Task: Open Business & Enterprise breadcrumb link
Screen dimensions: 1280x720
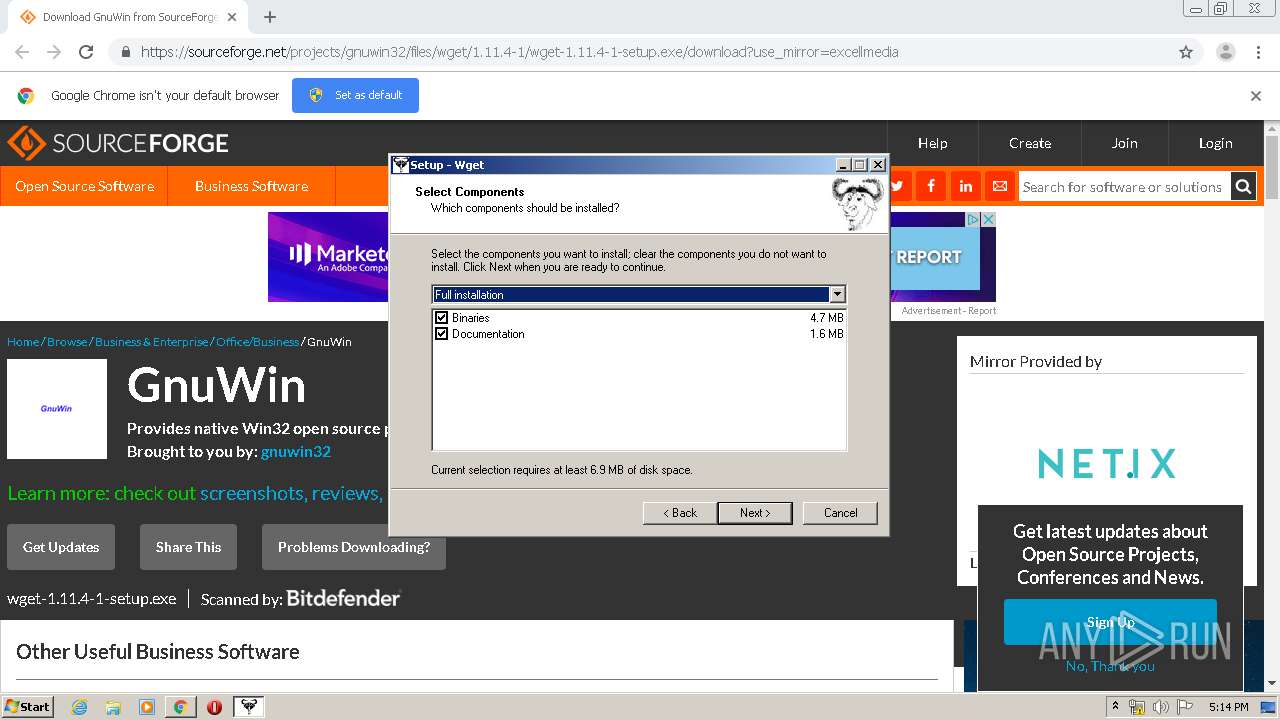Action: tap(152, 342)
